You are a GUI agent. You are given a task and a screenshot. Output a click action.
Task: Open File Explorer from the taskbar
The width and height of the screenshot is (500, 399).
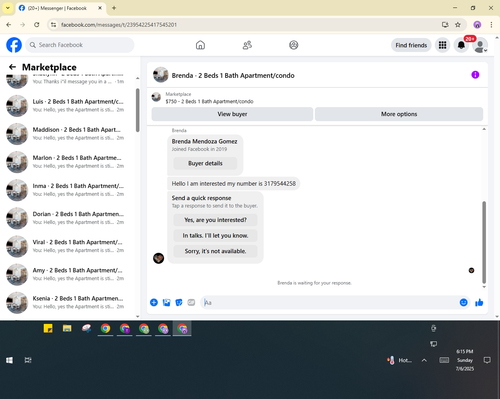coord(67,329)
